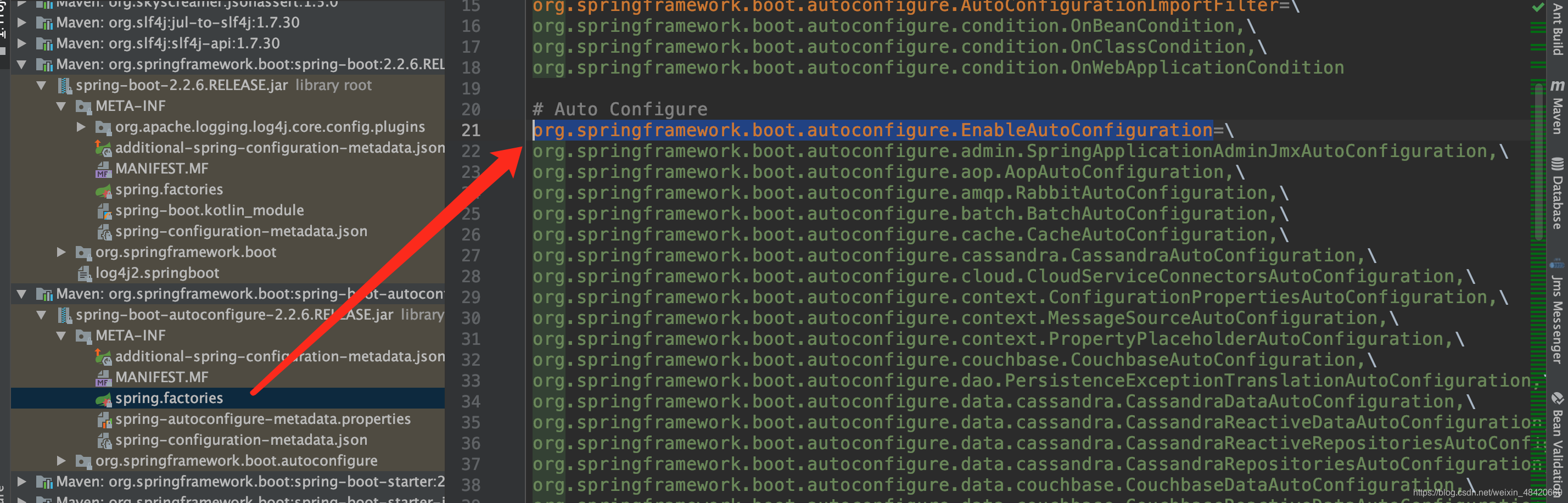1568x503 pixels.
Task: Collapse spring-boot-2.2.6.RELEASE.jar node
Action: (x=42, y=85)
